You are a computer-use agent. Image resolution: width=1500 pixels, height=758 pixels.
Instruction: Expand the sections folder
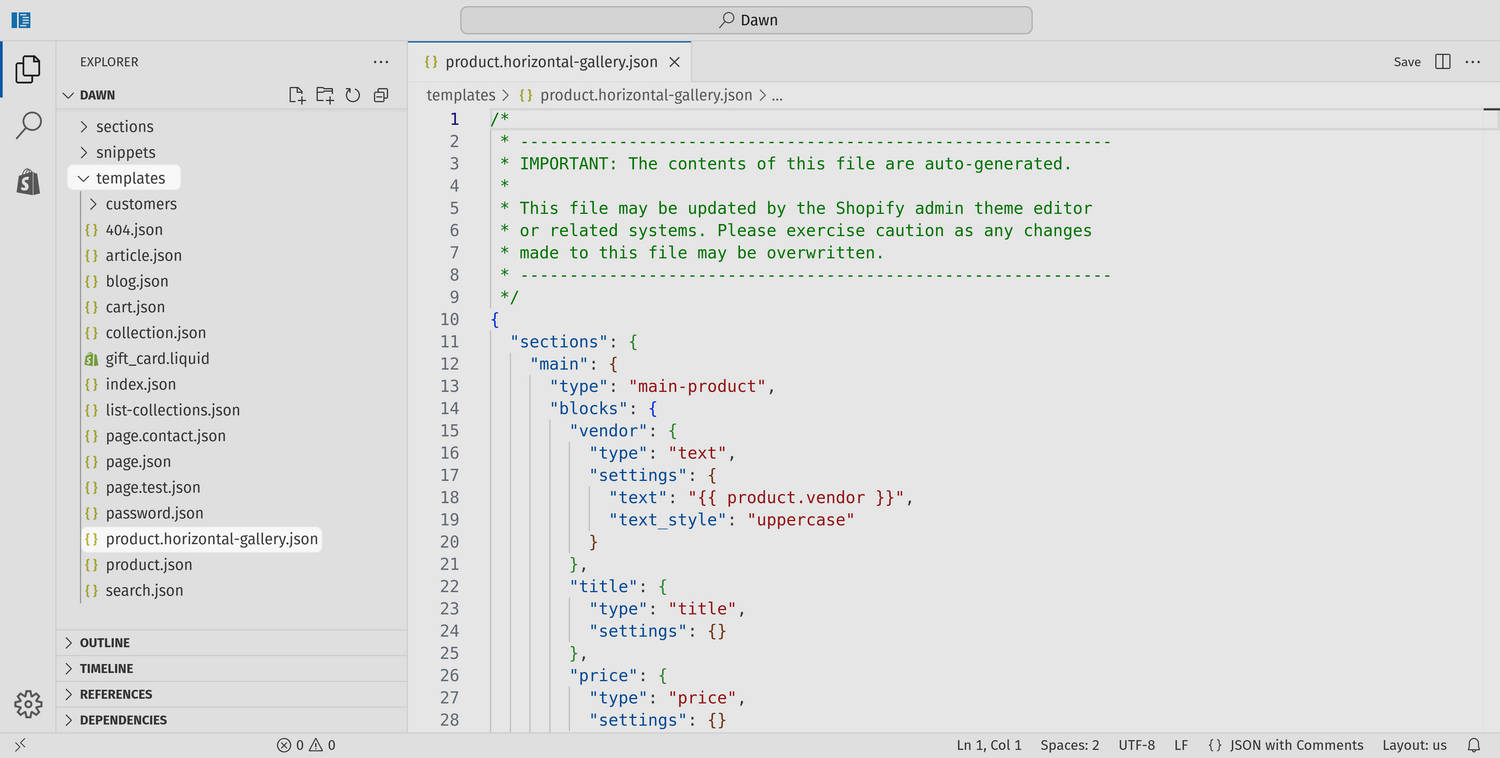[x=124, y=126]
